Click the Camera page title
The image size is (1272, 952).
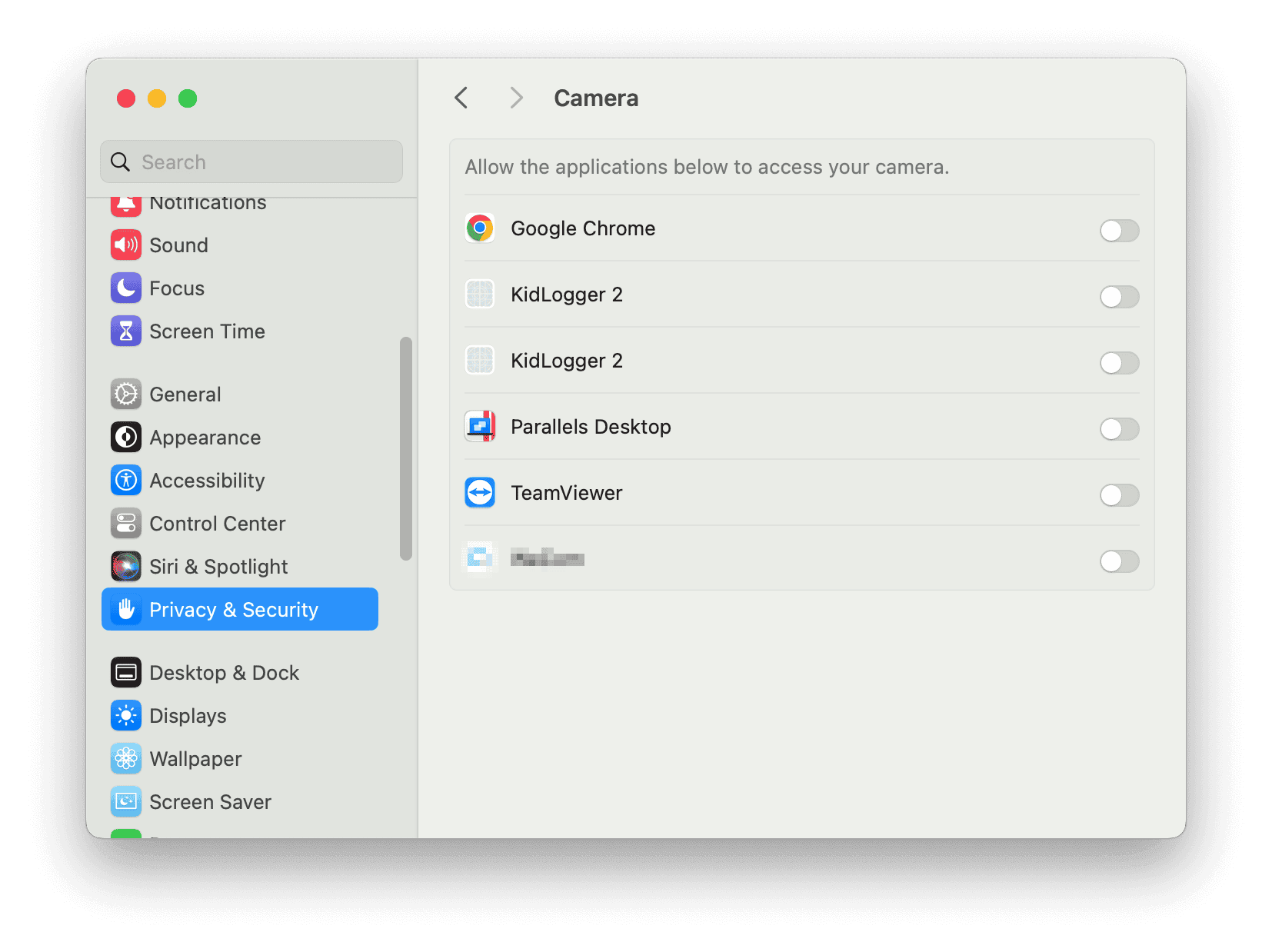tap(596, 98)
